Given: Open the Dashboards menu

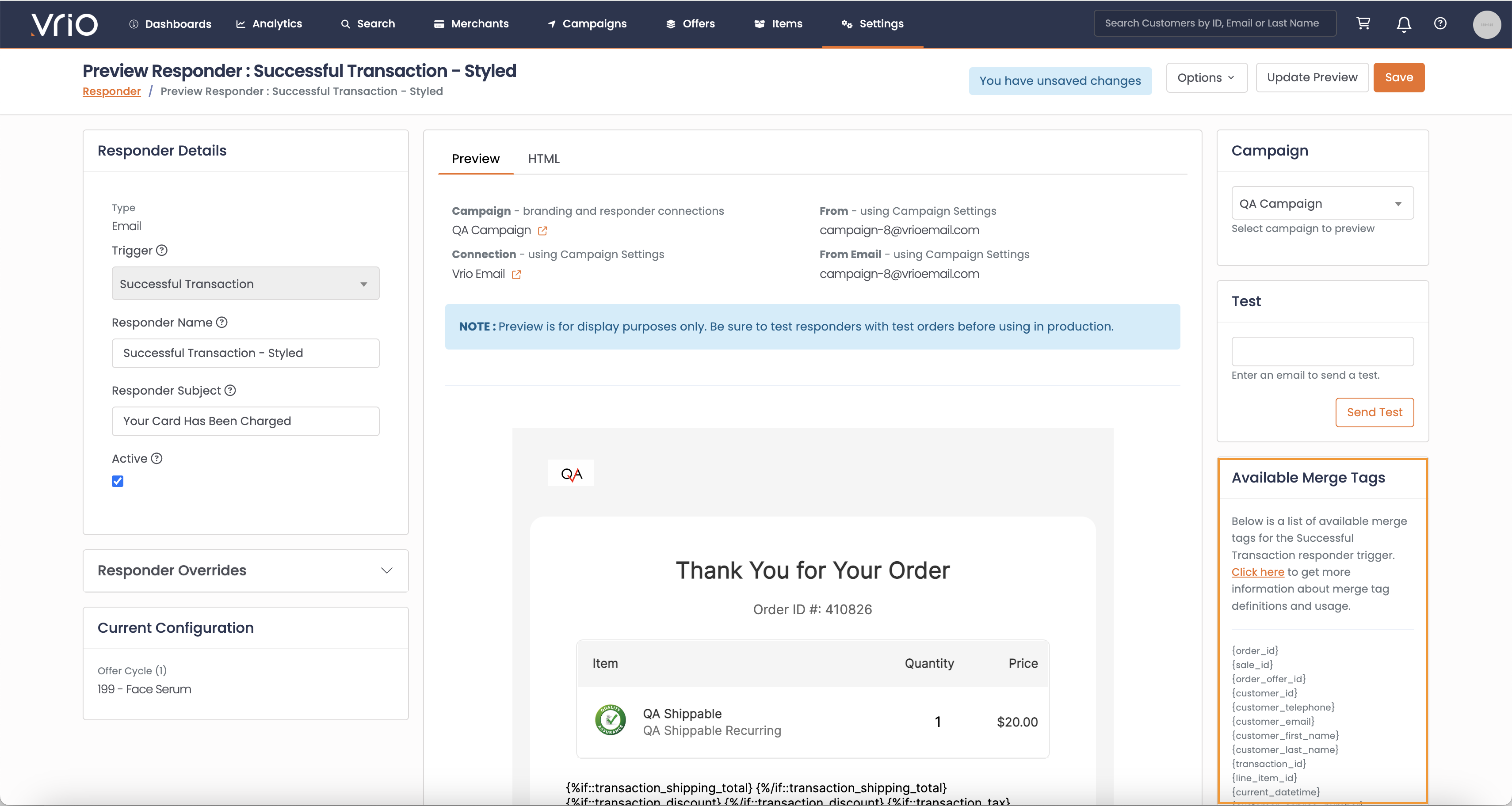Looking at the screenshot, I should point(170,23).
